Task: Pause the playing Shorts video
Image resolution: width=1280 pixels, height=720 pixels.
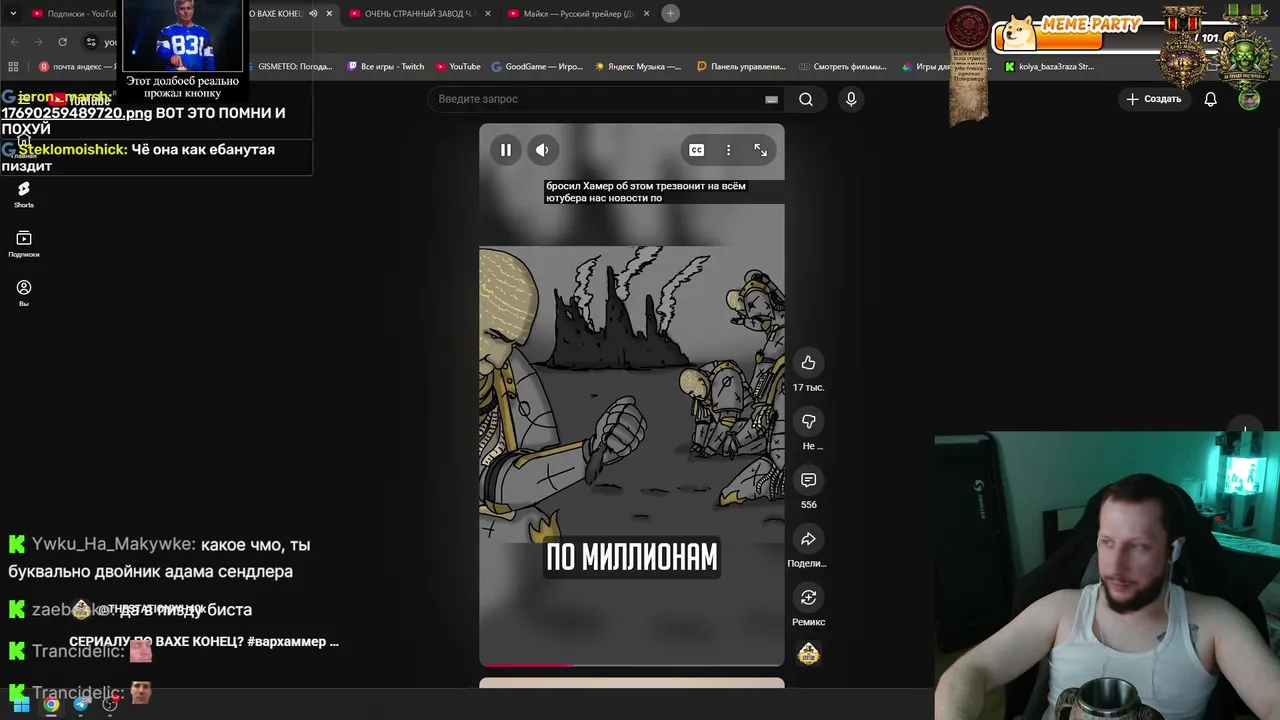Action: (506, 150)
